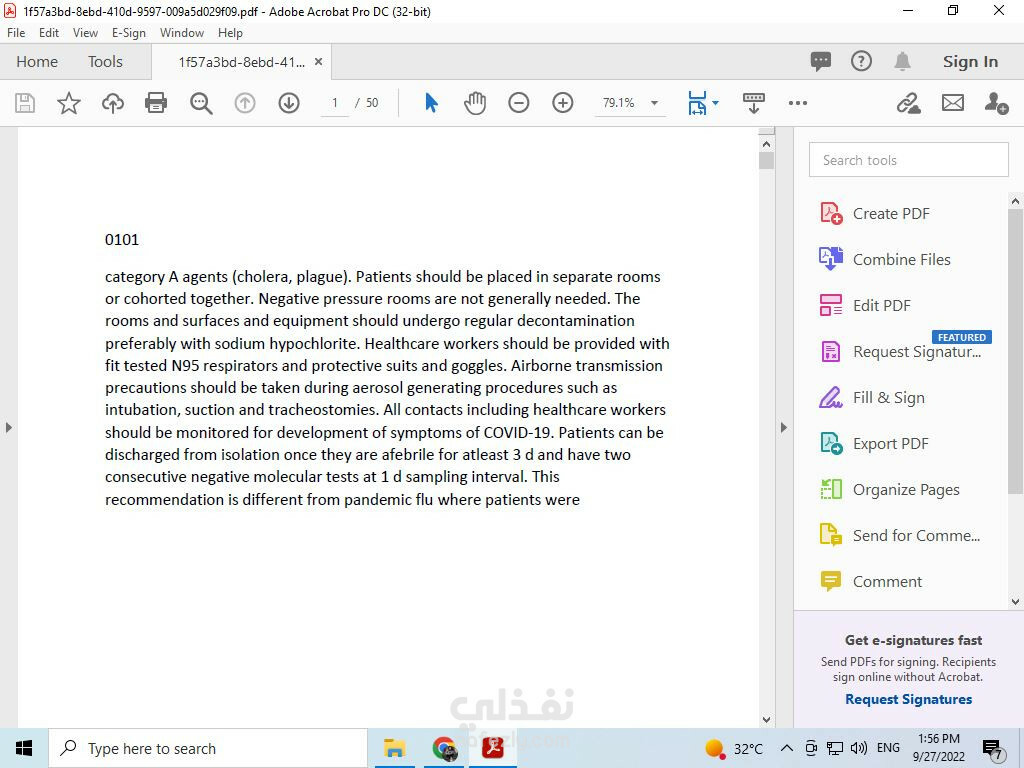Add the file to starred favorites
The width and height of the screenshot is (1024, 768).
69,103
